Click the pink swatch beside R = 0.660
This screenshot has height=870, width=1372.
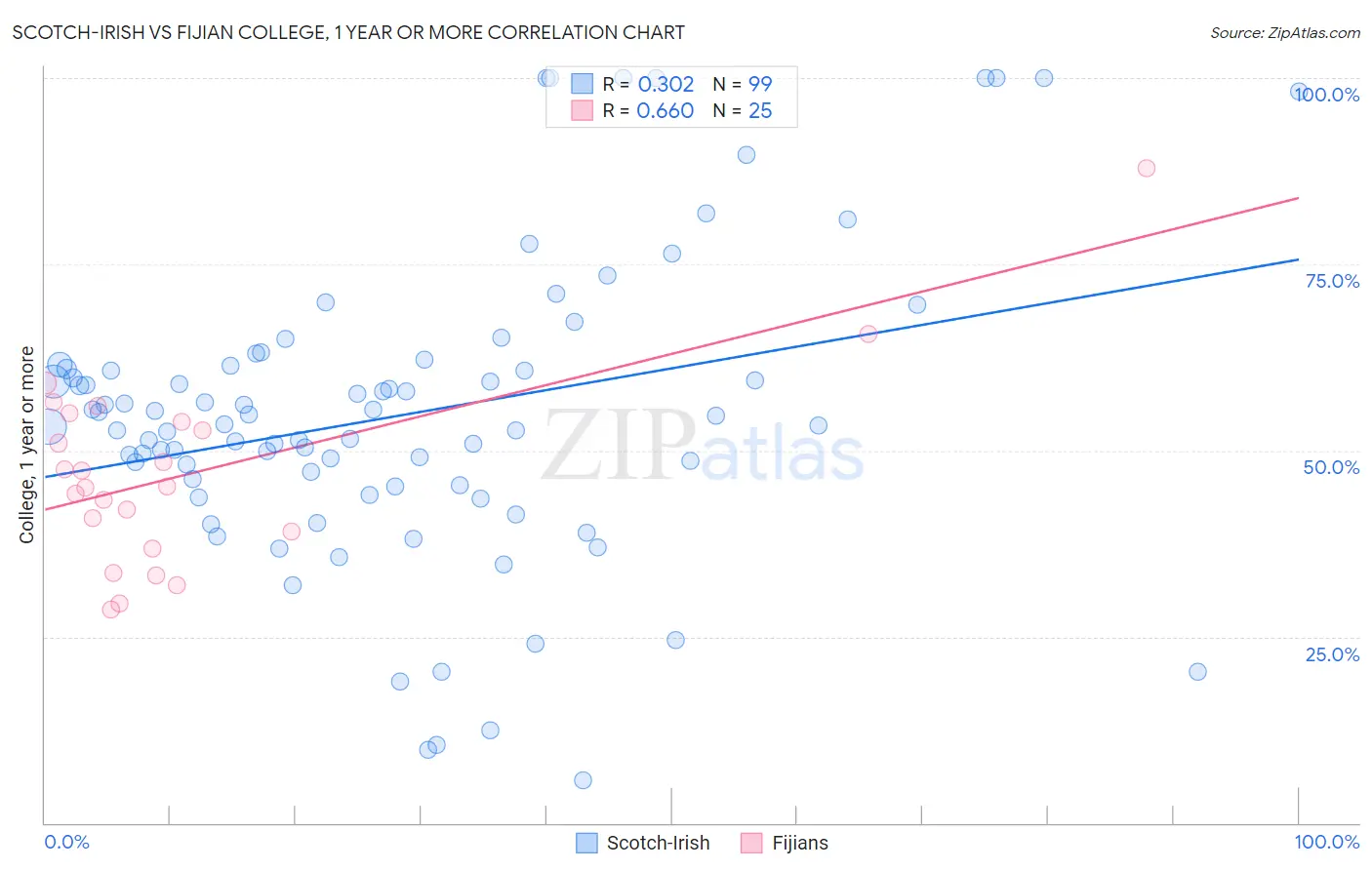583,110
